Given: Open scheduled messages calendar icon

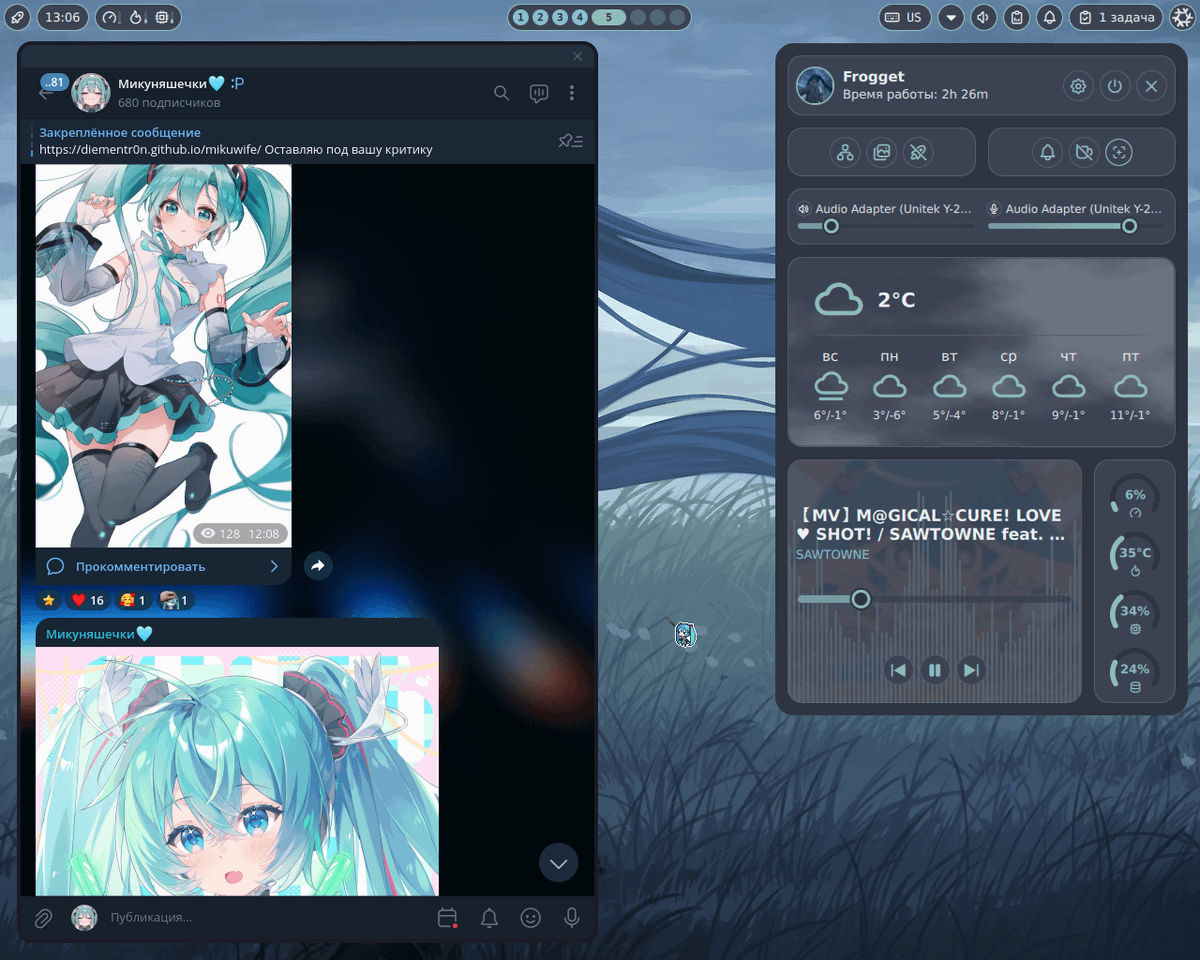Looking at the screenshot, I should (447, 918).
